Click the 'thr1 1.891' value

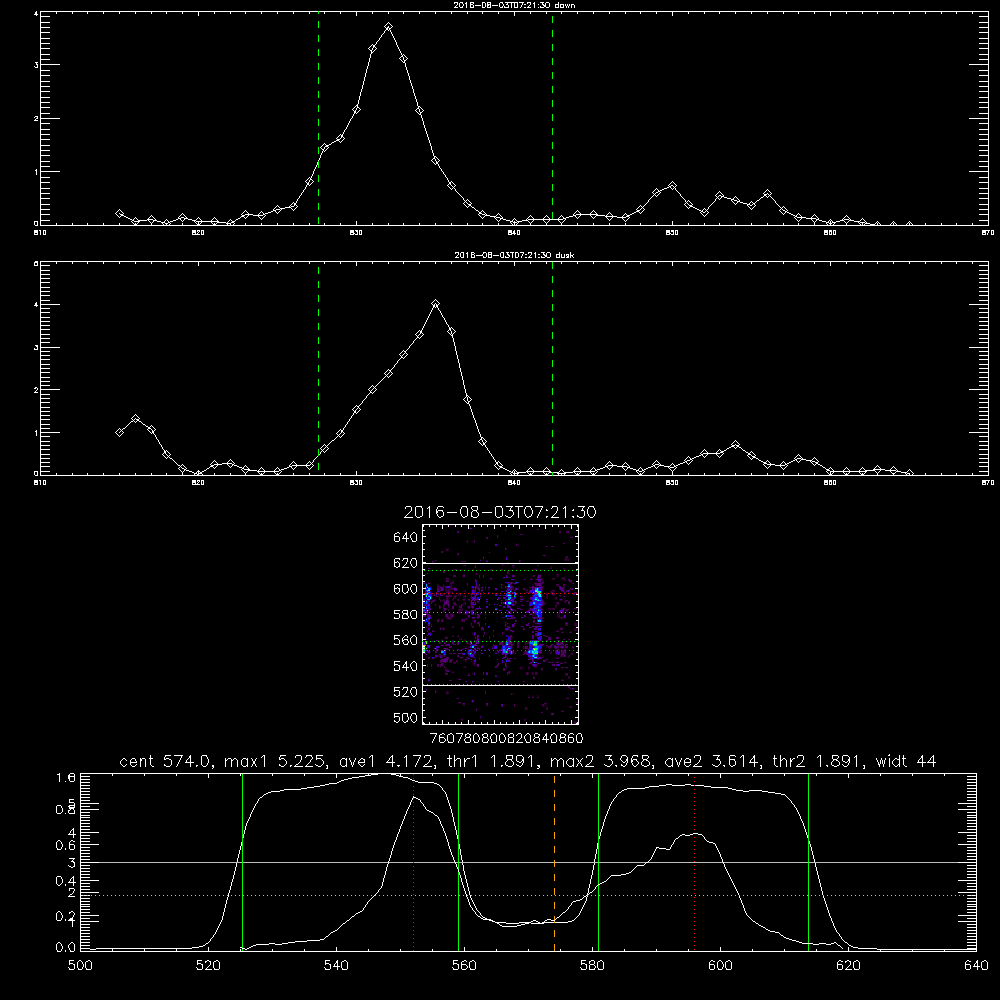point(493,761)
